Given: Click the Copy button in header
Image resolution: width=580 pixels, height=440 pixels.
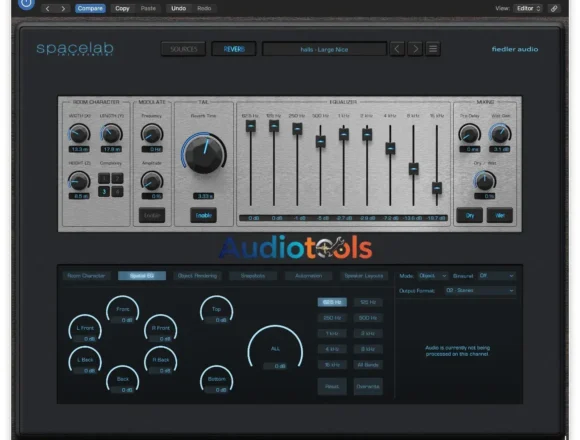Looking at the screenshot, I should pyautogui.click(x=122, y=9).
